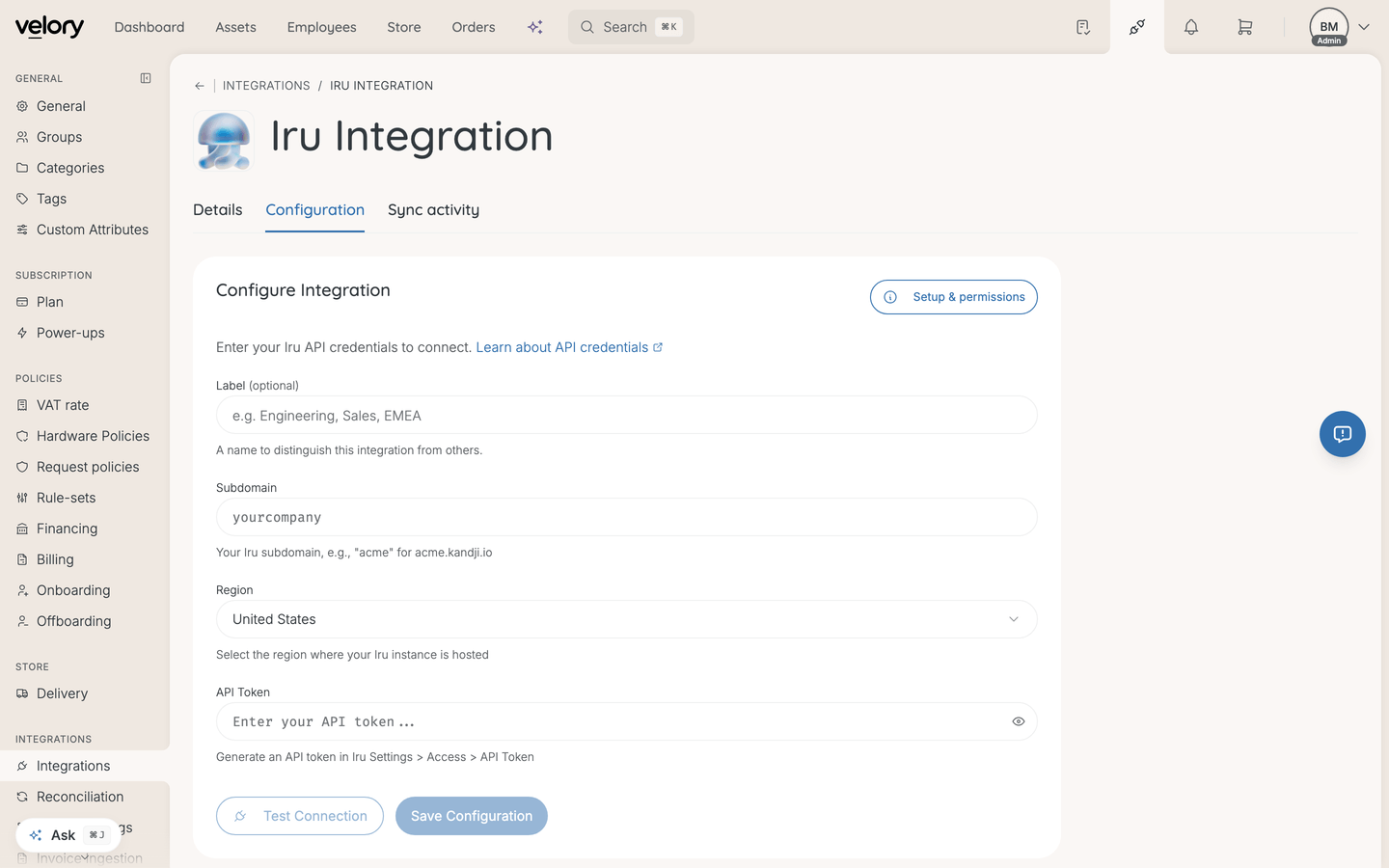Go to INTEGRATIONS breadcrumb

click(x=266, y=86)
